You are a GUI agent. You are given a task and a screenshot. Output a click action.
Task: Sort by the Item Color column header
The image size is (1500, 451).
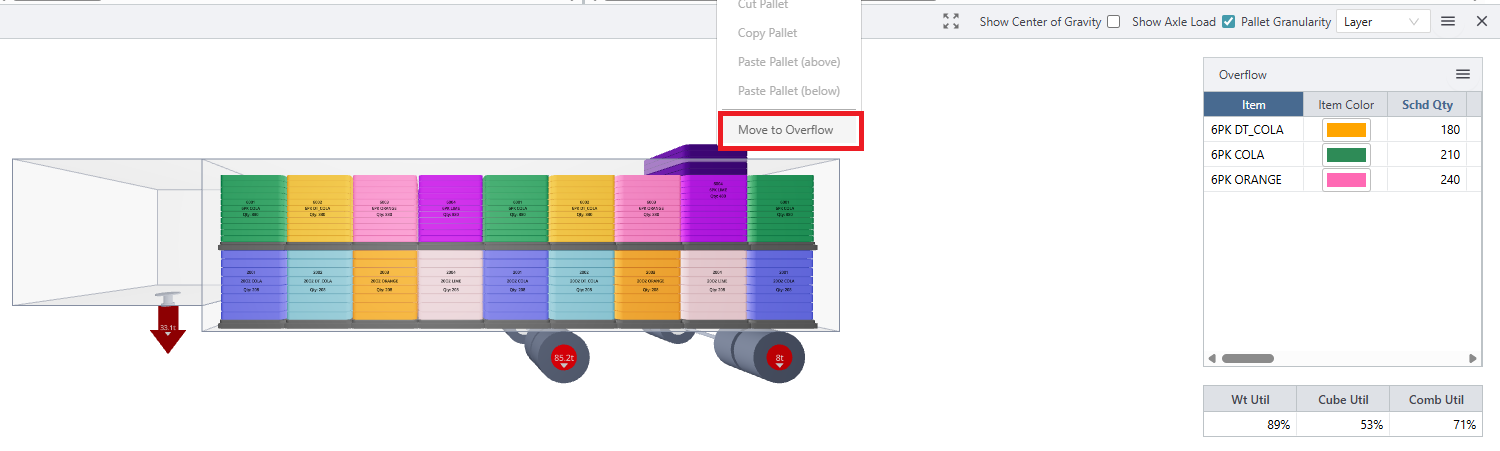[x=1346, y=105]
